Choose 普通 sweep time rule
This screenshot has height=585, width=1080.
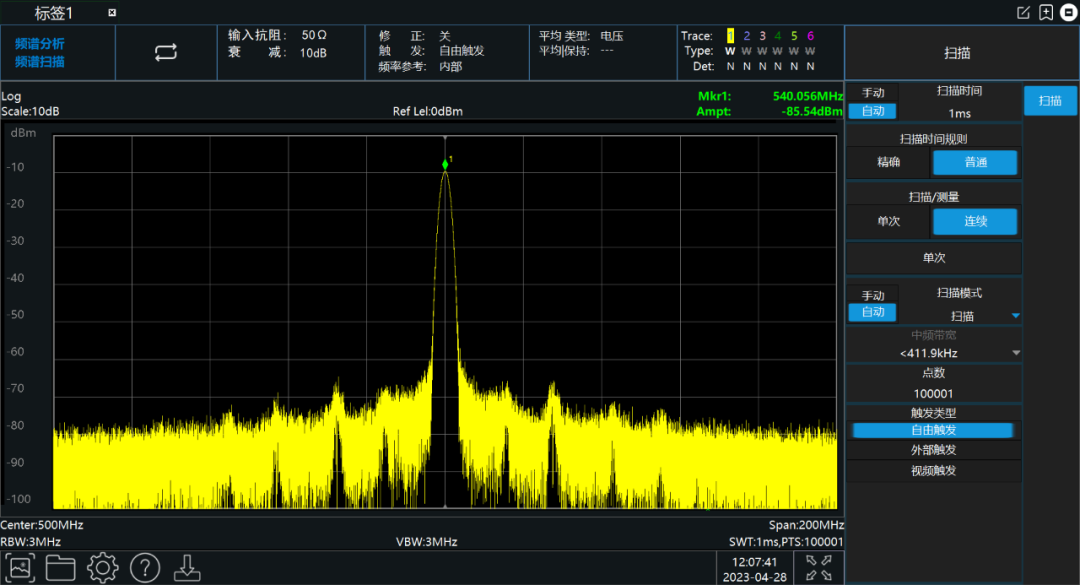tap(975, 162)
